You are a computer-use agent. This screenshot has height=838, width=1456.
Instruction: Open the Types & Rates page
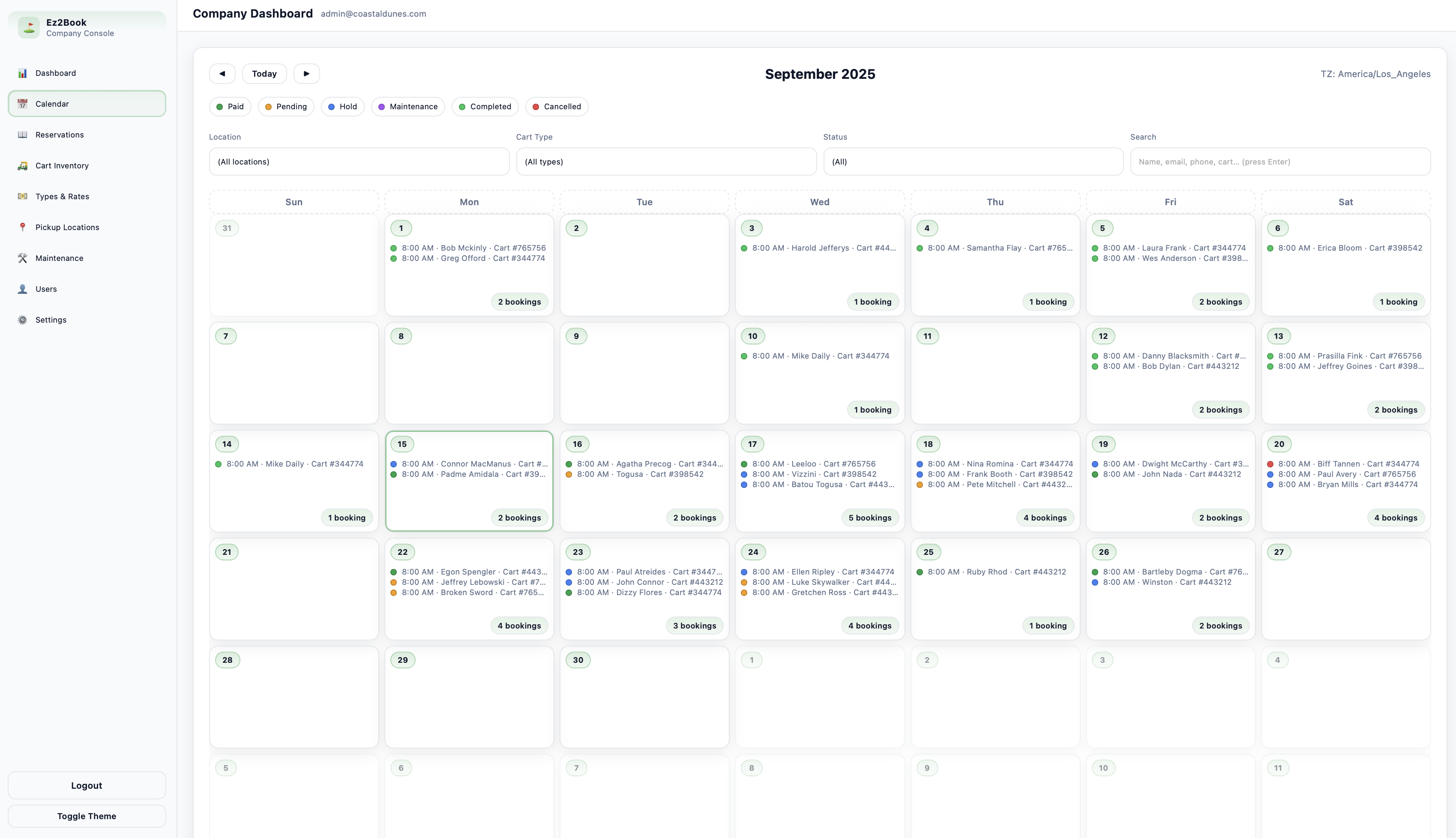tap(62, 196)
